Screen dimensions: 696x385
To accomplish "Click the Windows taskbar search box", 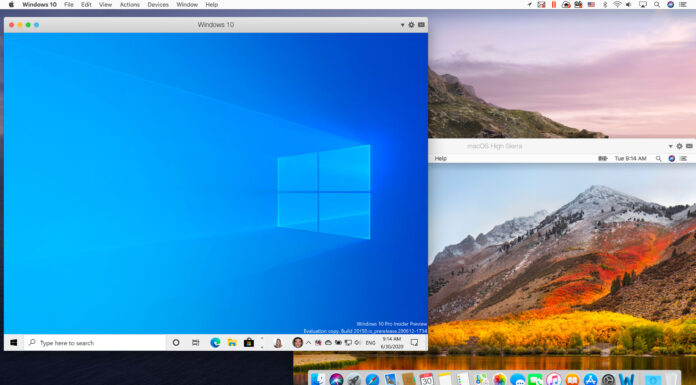I will [x=94, y=343].
